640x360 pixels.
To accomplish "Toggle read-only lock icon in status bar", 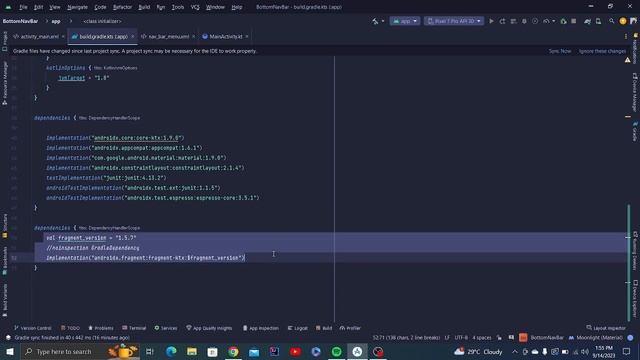I will 499,338.
